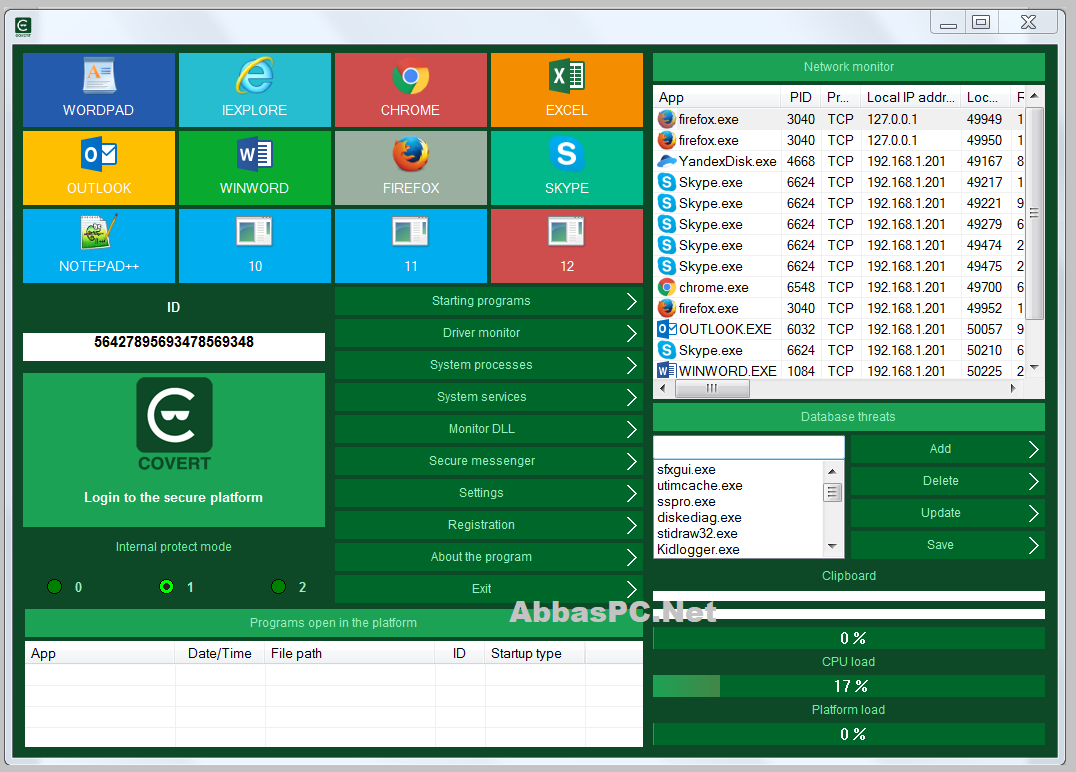Click OUTLOOK.EXE icon in network monitor

[x=666, y=329]
